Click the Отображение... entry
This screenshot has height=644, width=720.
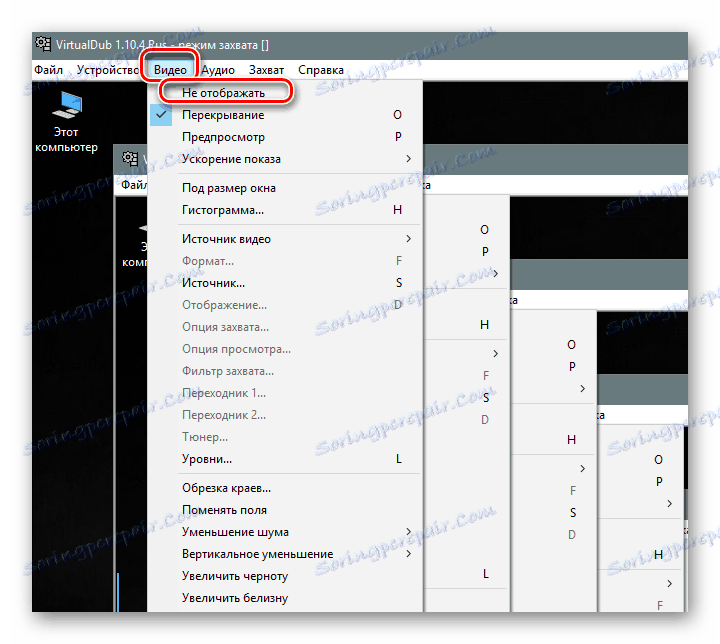point(285,305)
